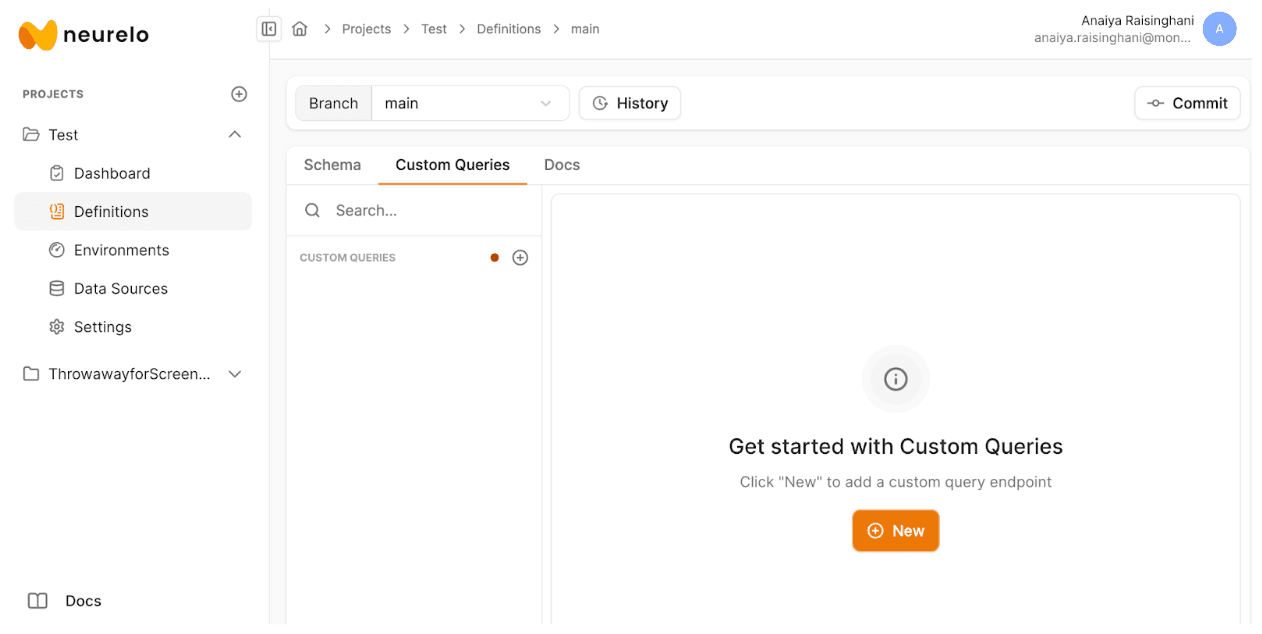Click the sidebar collapse toggle icon

pyautogui.click(x=269, y=29)
